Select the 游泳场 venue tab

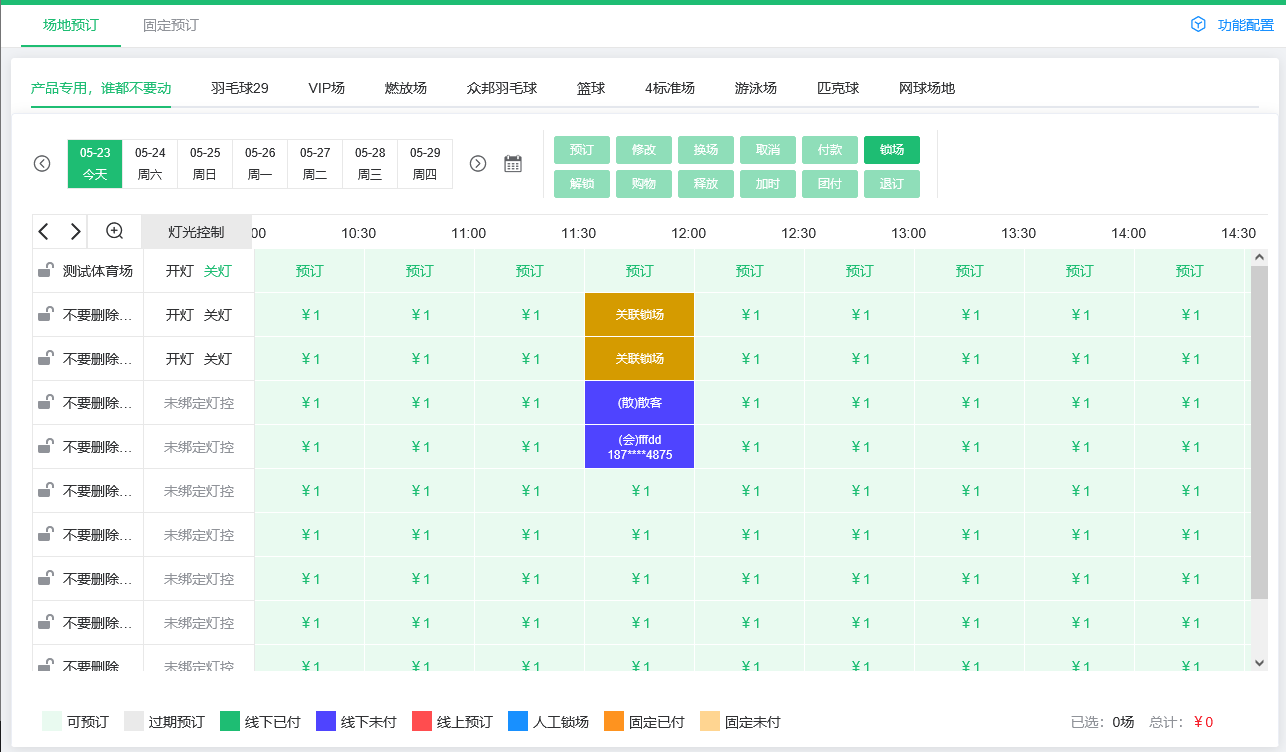click(x=756, y=88)
